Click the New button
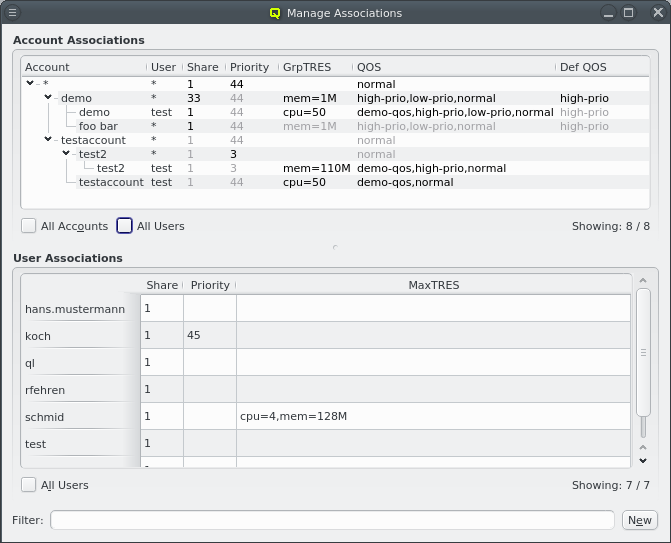The image size is (671, 543). coord(640,520)
